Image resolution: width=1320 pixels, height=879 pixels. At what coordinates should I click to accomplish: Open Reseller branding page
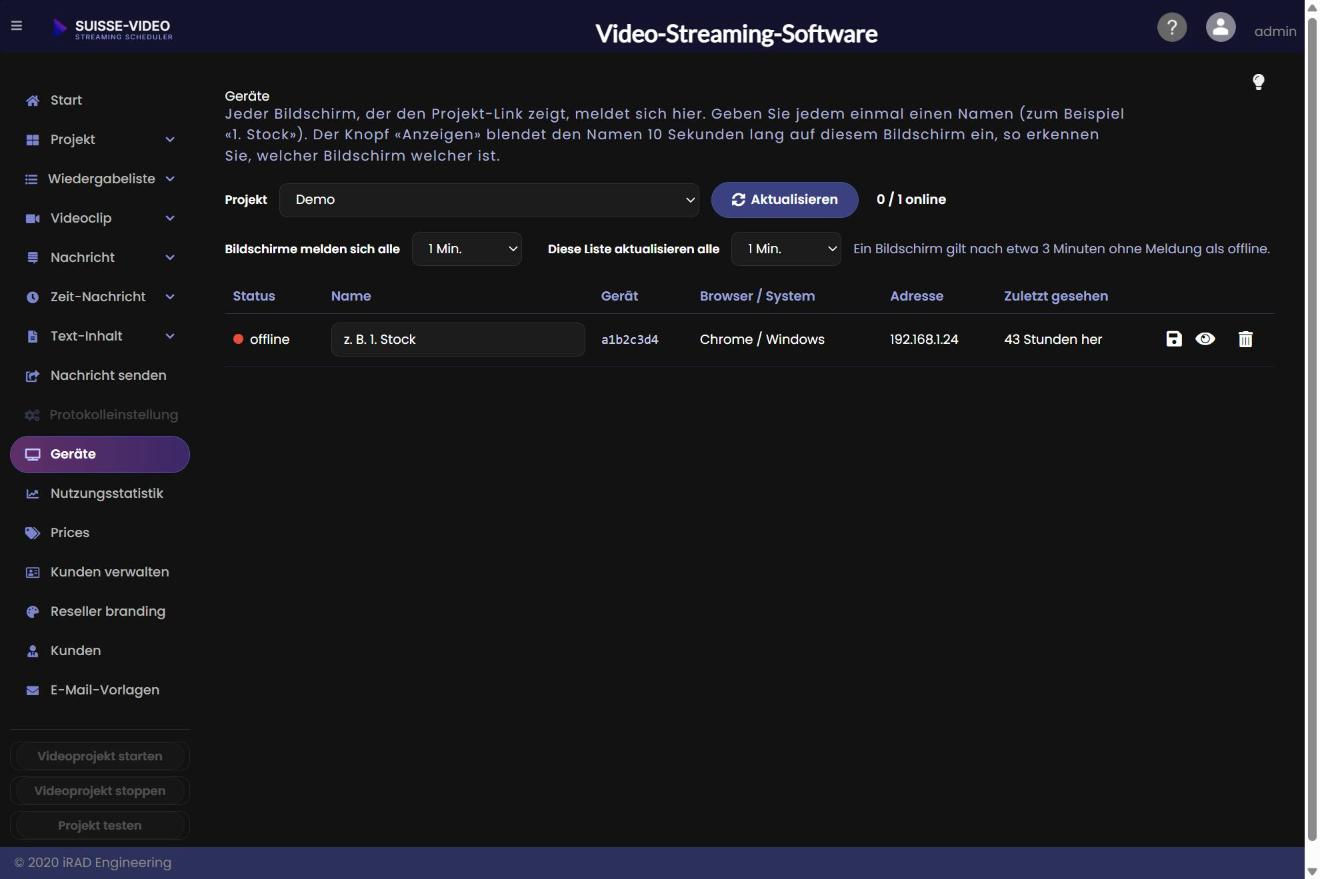(100, 611)
